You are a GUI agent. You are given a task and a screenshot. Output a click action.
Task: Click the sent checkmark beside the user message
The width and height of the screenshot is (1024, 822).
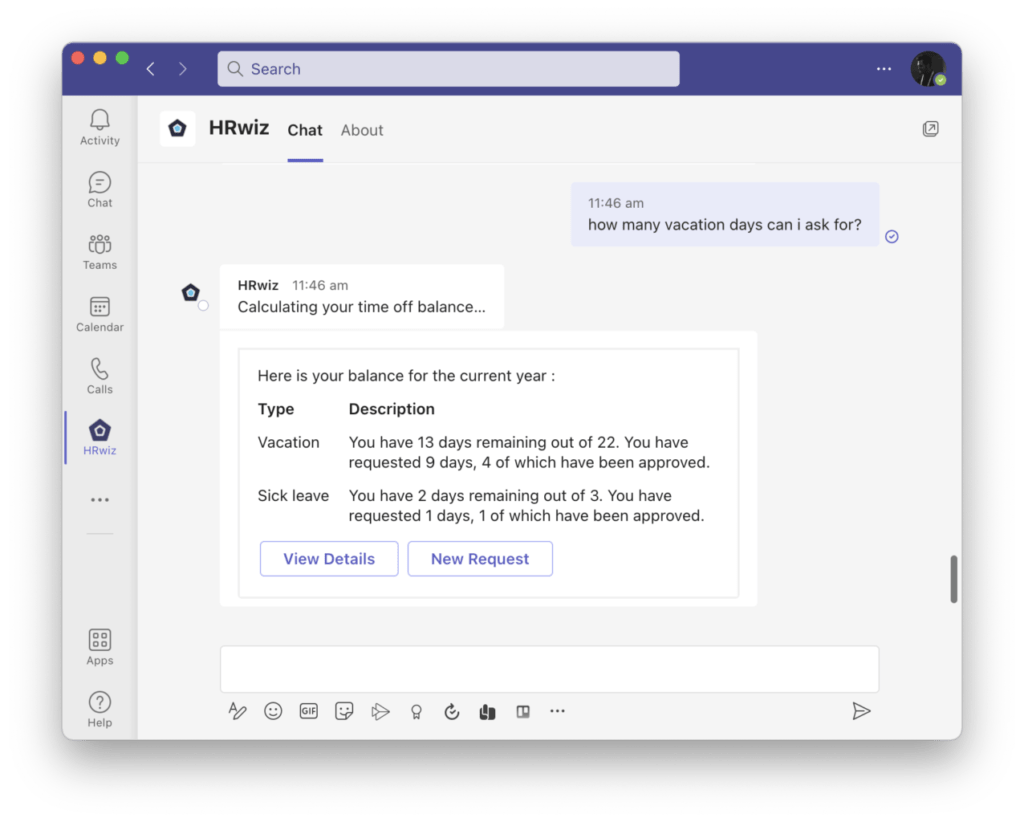coord(892,236)
